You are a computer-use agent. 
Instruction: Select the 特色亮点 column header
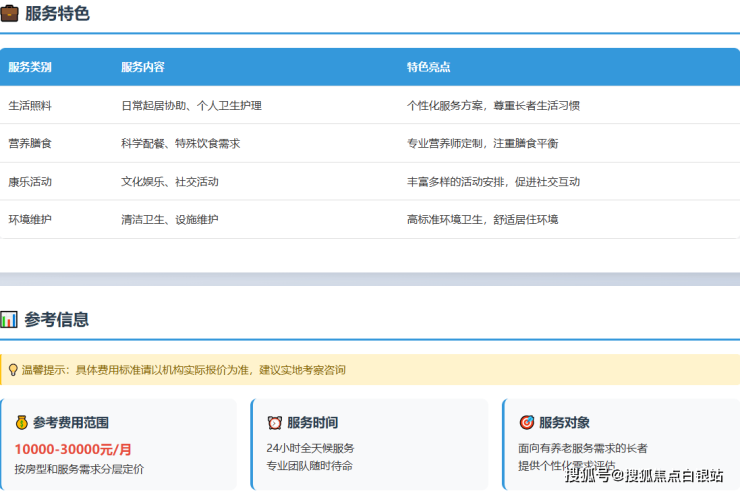[x=428, y=67]
